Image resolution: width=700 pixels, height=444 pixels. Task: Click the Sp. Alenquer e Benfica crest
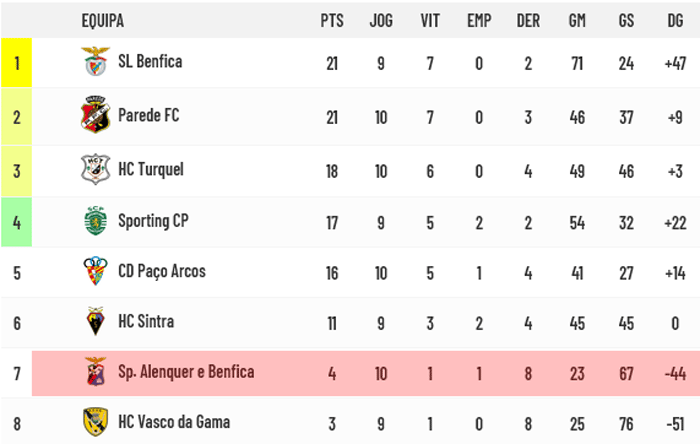[x=95, y=372]
